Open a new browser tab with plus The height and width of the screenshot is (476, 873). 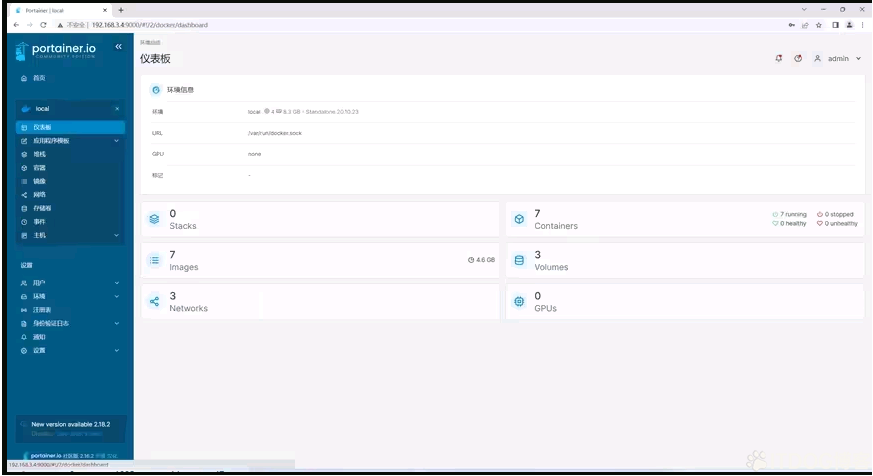coord(121,10)
